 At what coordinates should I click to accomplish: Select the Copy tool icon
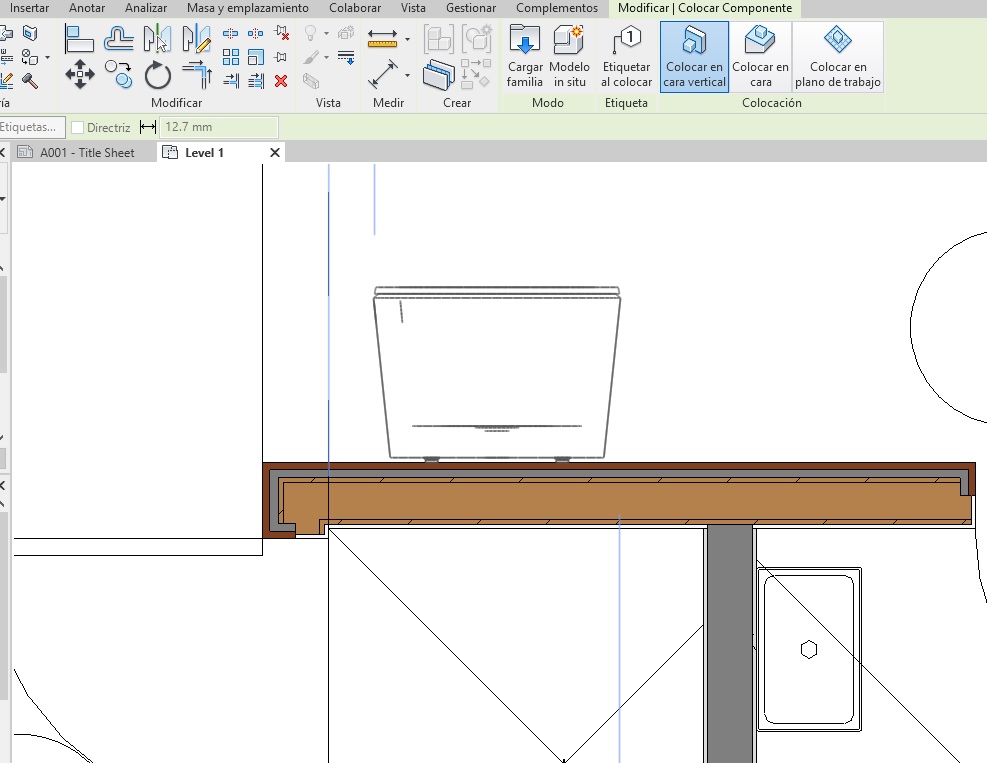coord(119,75)
